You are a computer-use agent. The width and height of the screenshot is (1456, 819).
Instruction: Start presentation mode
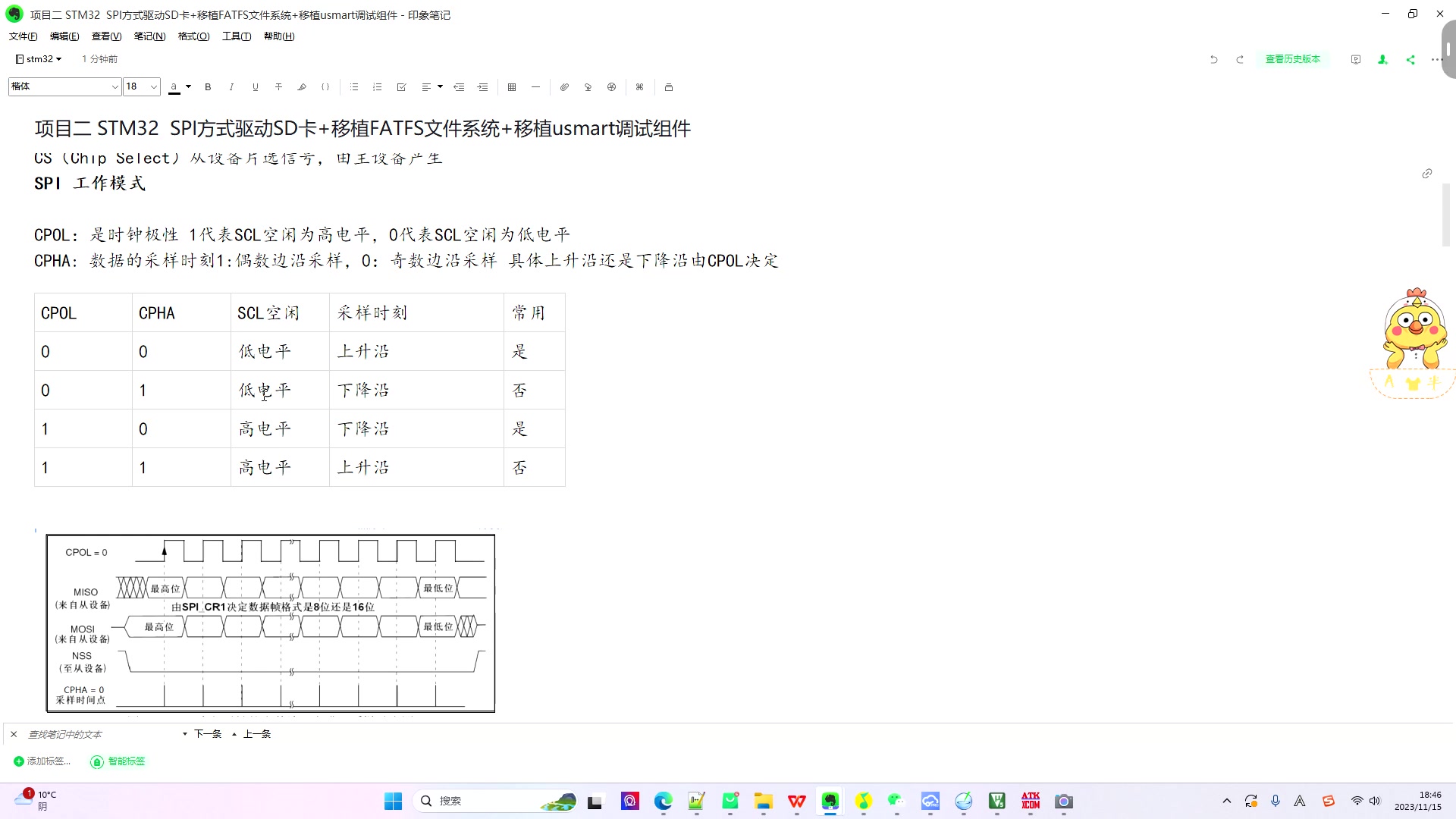1356,59
